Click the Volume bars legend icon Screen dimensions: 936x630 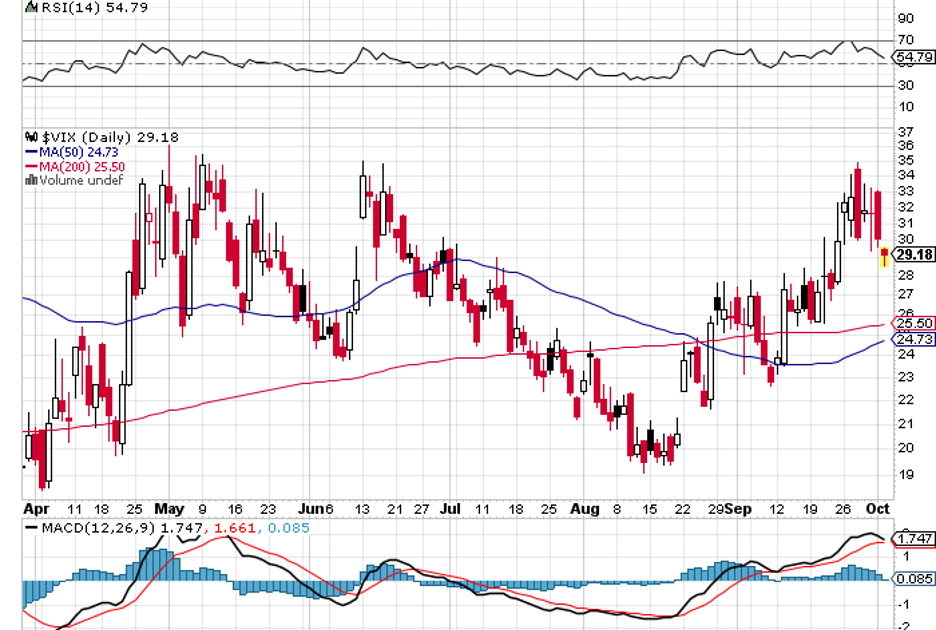[32, 180]
